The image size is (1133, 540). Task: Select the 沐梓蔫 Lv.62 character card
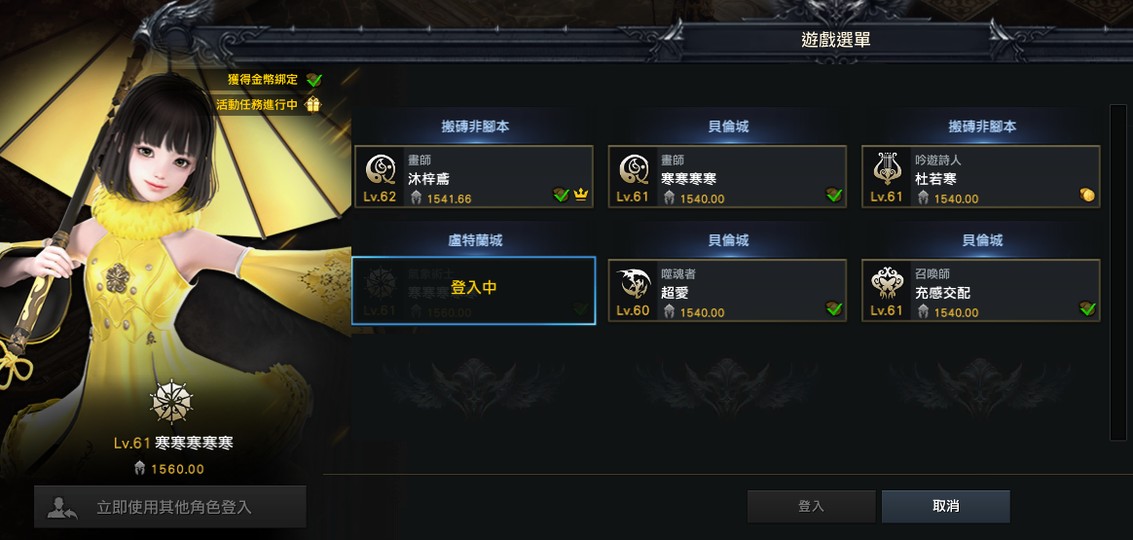(x=474, y=176)
